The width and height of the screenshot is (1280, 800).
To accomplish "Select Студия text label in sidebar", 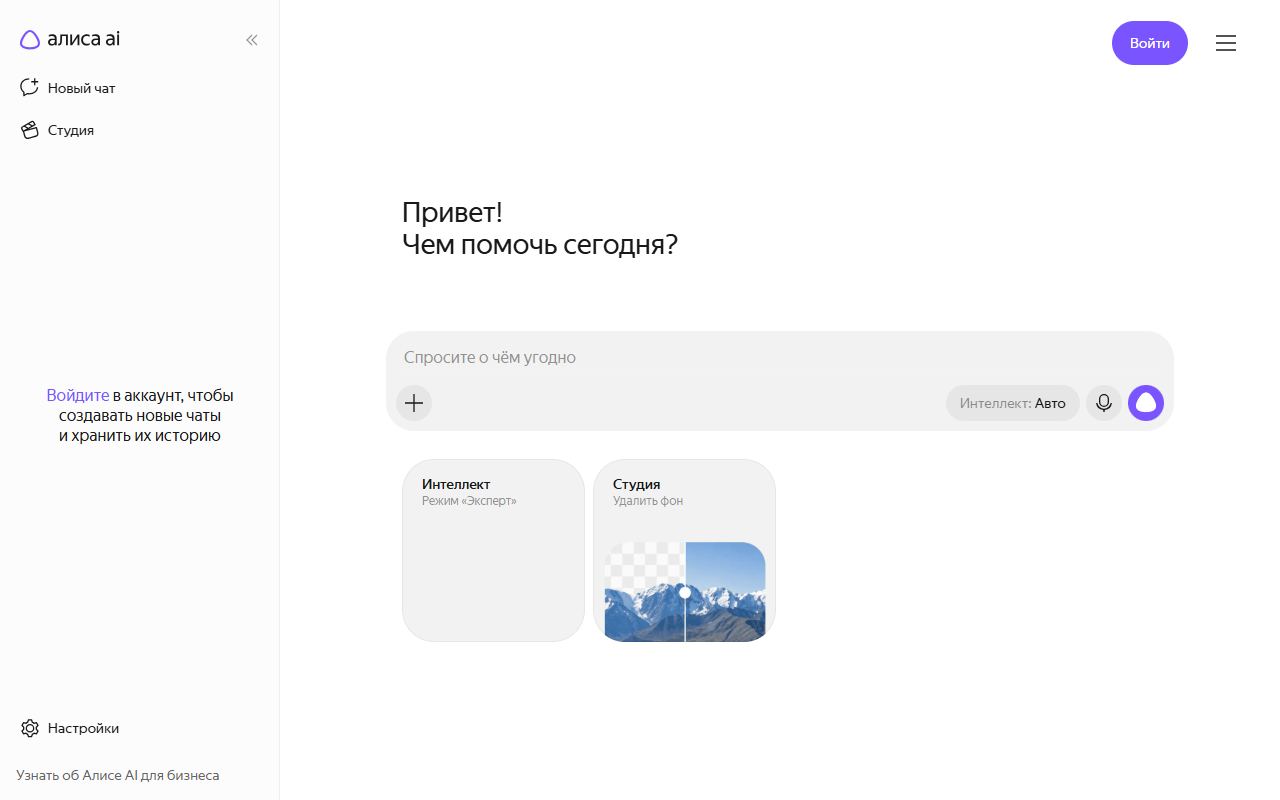I will pos(71,130).
